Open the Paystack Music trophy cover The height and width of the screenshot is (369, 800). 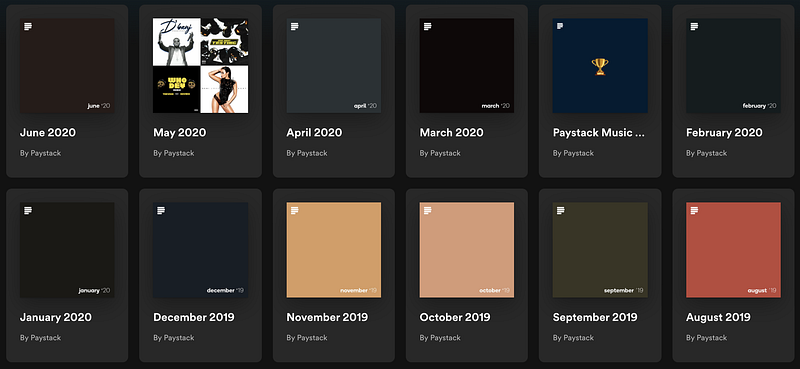pyautogui.click(x=600, y=66)
